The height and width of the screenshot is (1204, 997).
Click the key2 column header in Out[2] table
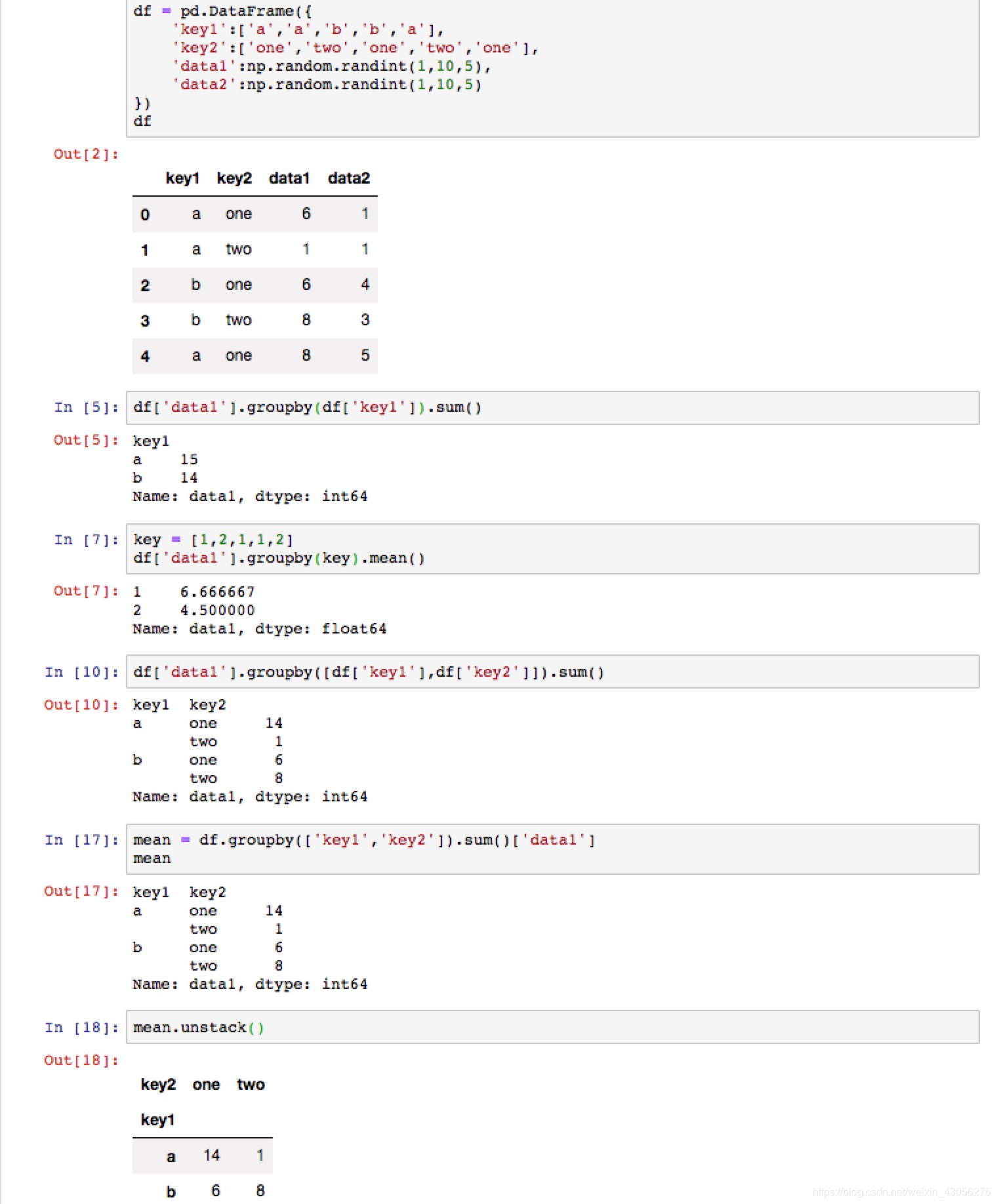click(x=234, y=178)
